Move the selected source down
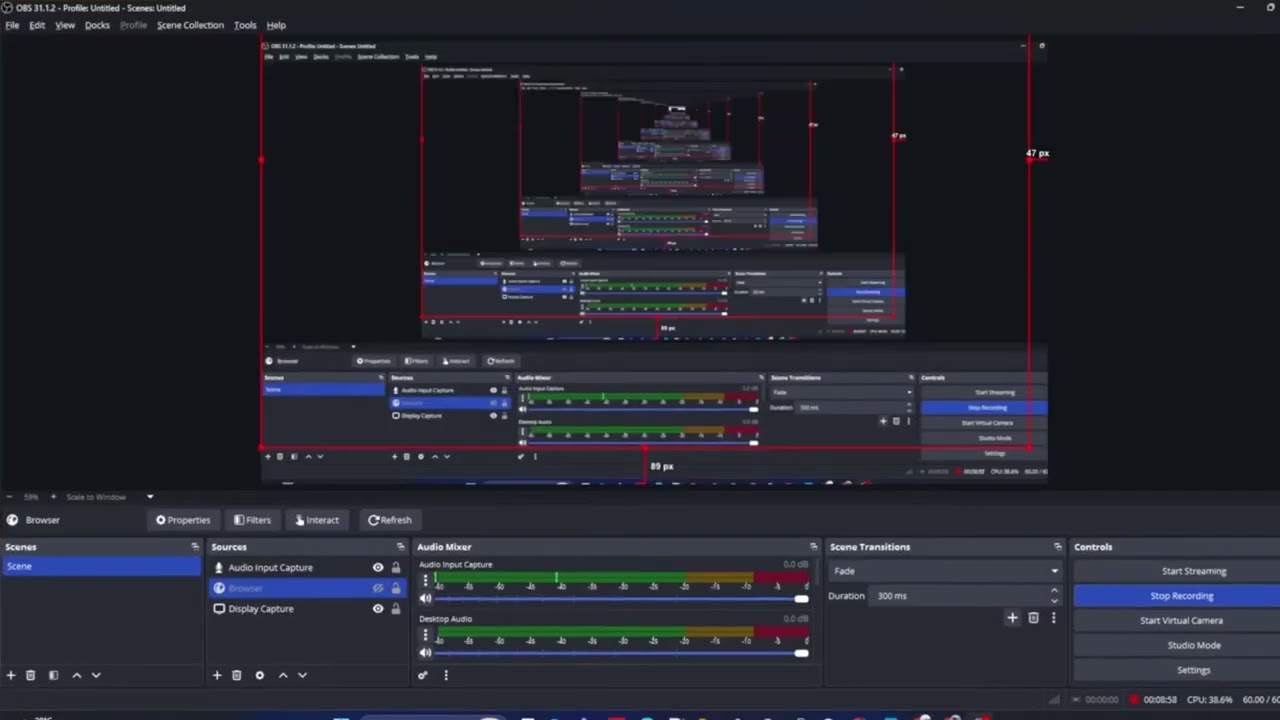The width and height of the screenshot is (1280, 720). (x=302, y=675)
